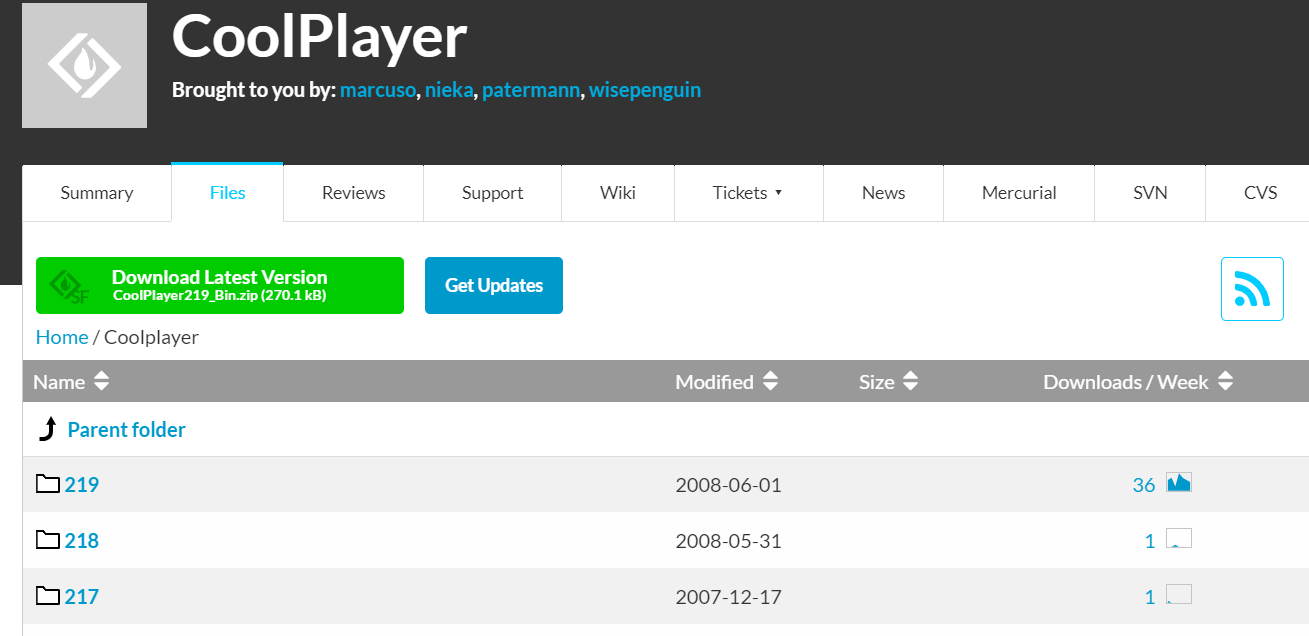
Task: Click the 36 downloads count for 219
Action: pyautogui.click(x=1144, y=485)
